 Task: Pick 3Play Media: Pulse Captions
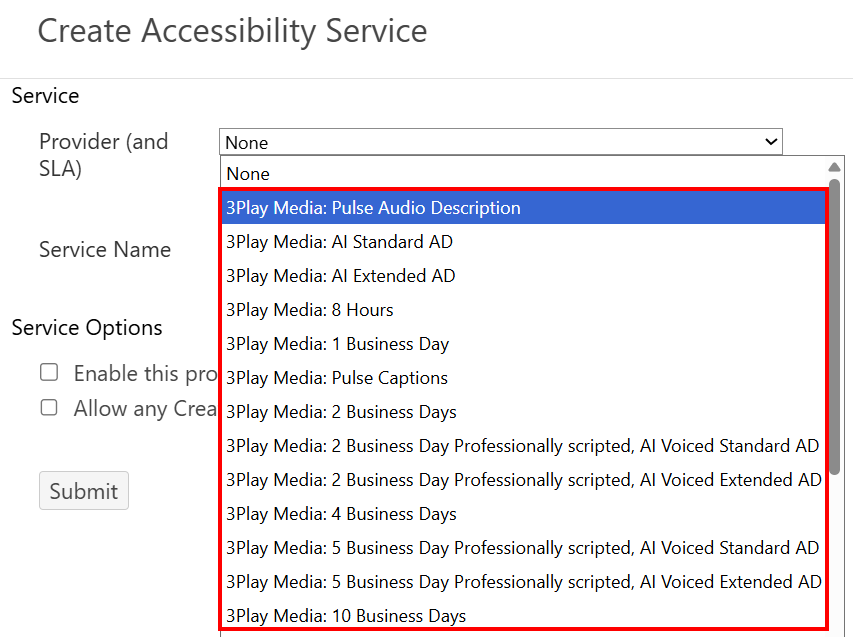pyautogui.click(x=523, y=378)
